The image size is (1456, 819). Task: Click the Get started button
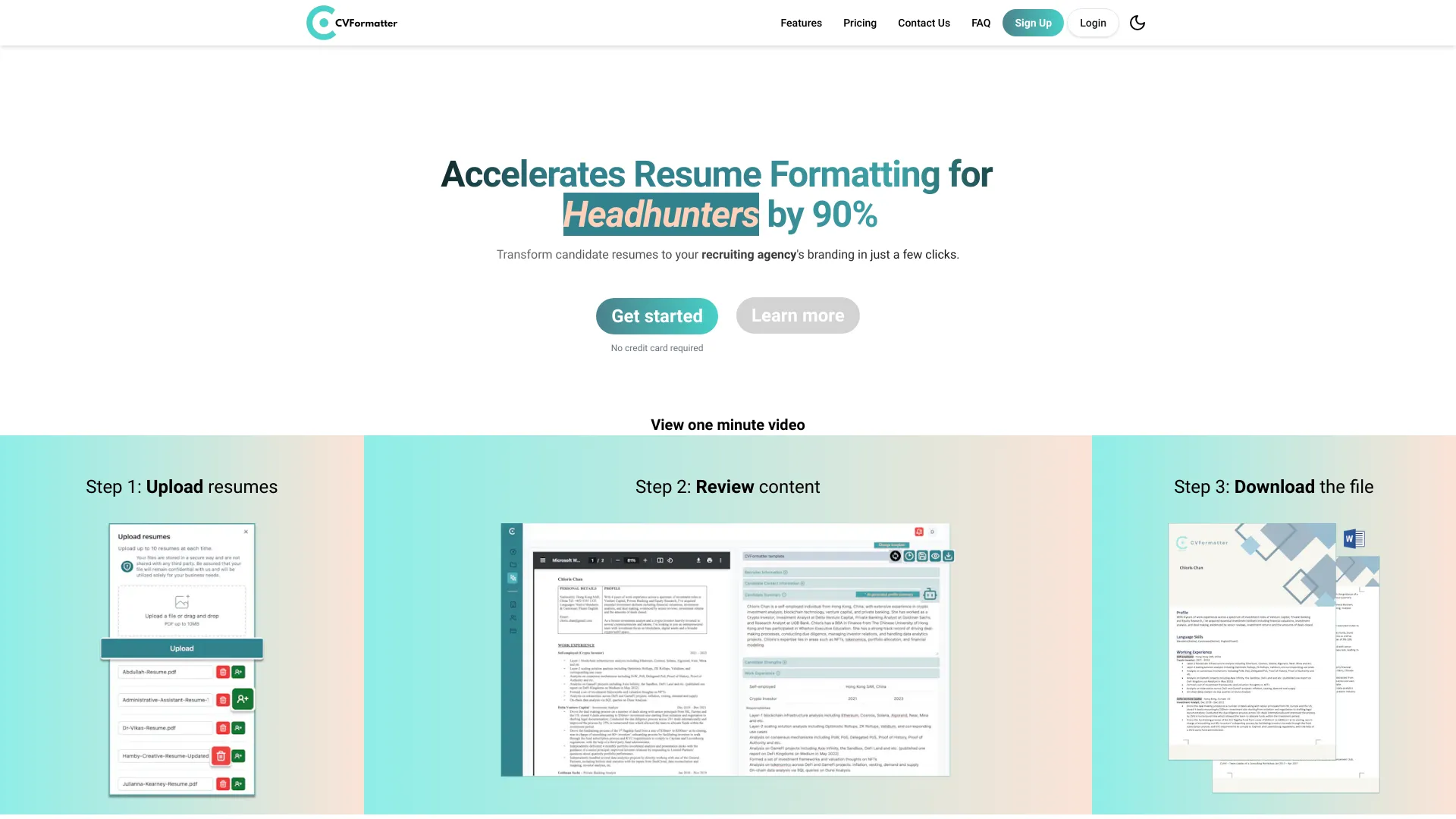pyautogui.click(x=657, y=316)
